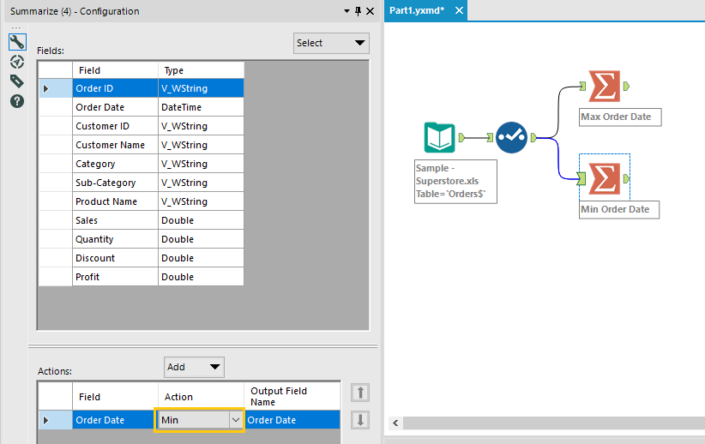
Task: Click the Select tool output anchor
Action: (534, 138)
